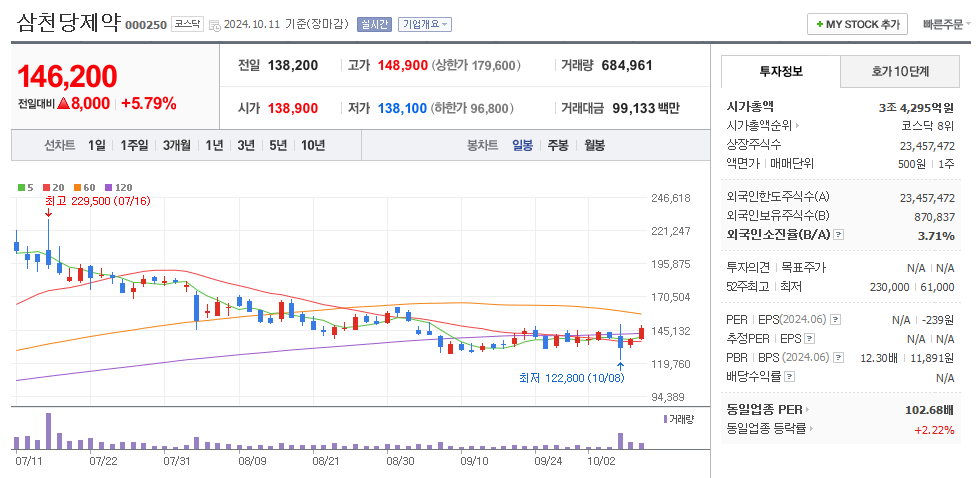Click the calendar icon beside the date

215,25
